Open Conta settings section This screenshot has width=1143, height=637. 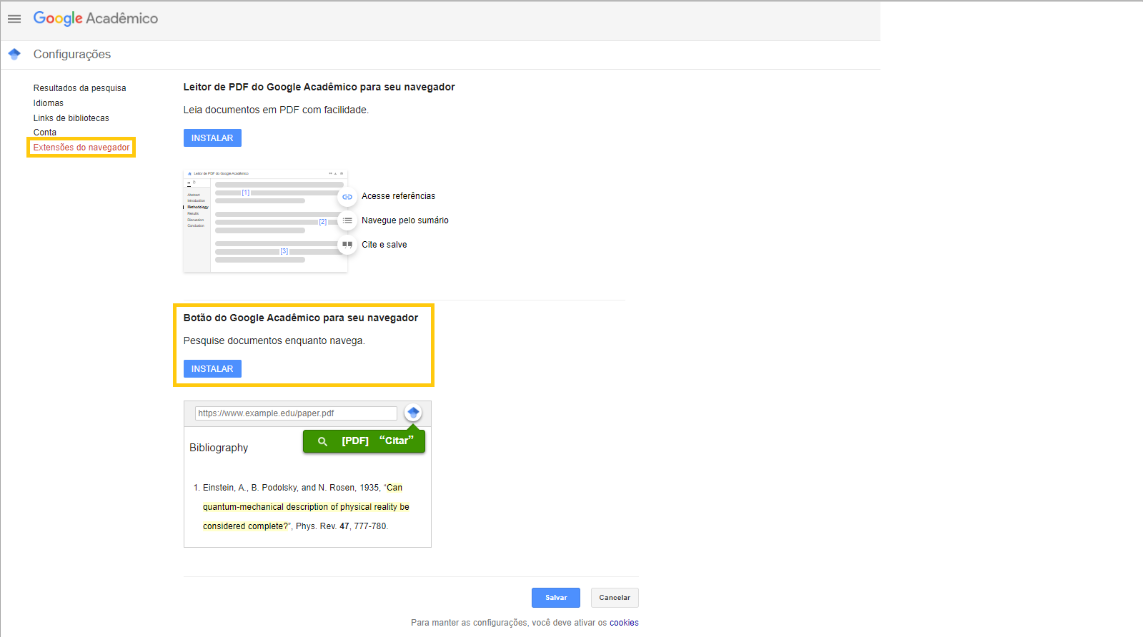pos(44,133)
